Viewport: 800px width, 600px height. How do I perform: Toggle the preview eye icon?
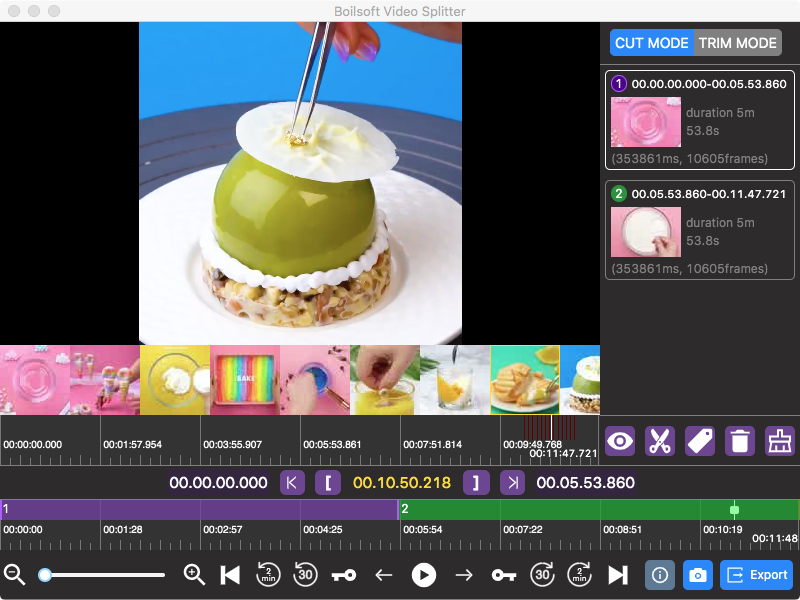pos(620,441)
